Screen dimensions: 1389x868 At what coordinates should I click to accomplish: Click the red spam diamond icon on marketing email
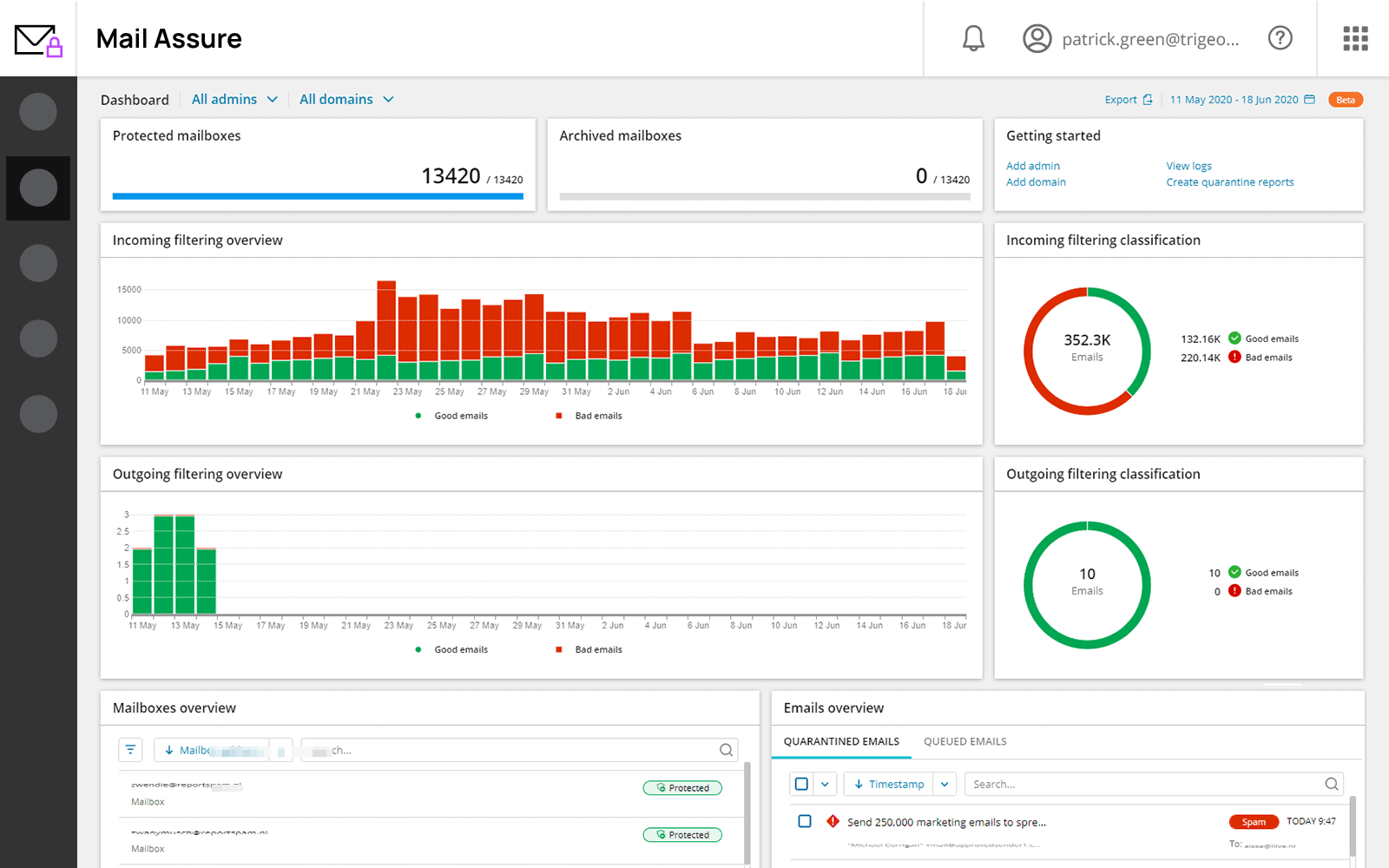[x=833, y=821]
